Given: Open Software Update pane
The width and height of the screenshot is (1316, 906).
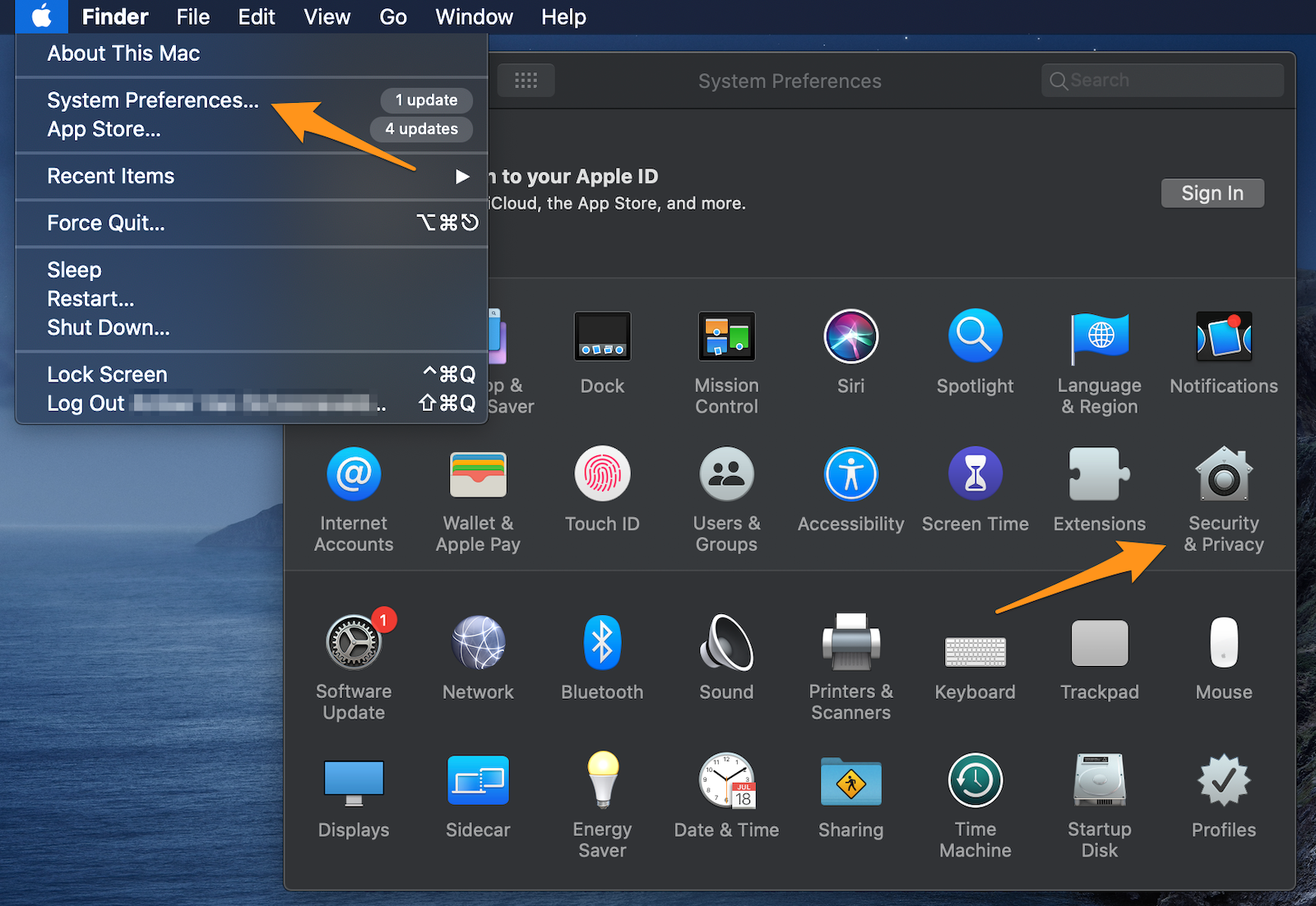Looking at the screenshot, I should pyautogui.click(x=354, y=666).
